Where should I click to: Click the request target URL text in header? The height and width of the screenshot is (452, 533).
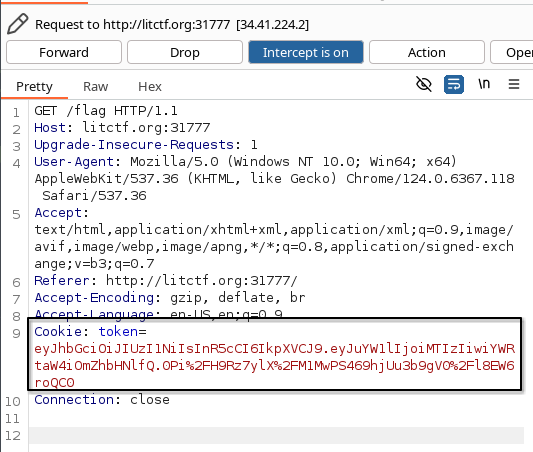(x=167, y=24)
